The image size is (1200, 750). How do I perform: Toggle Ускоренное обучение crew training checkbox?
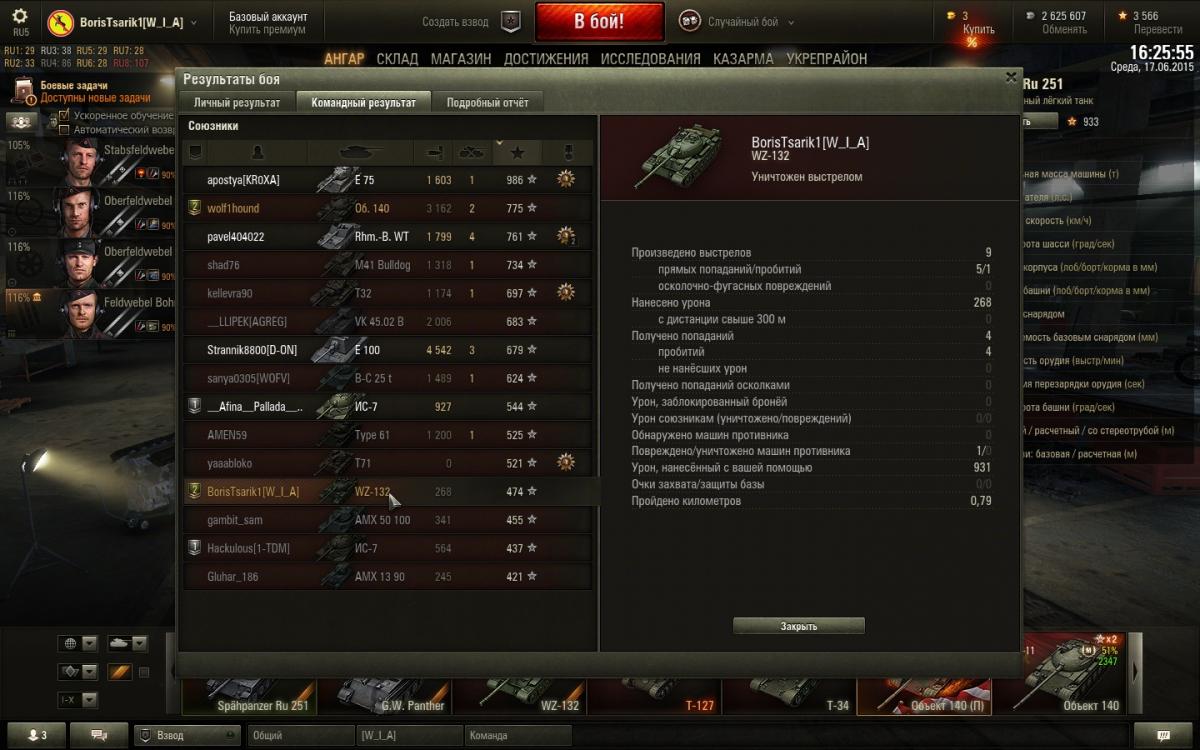tap(65, 116)
